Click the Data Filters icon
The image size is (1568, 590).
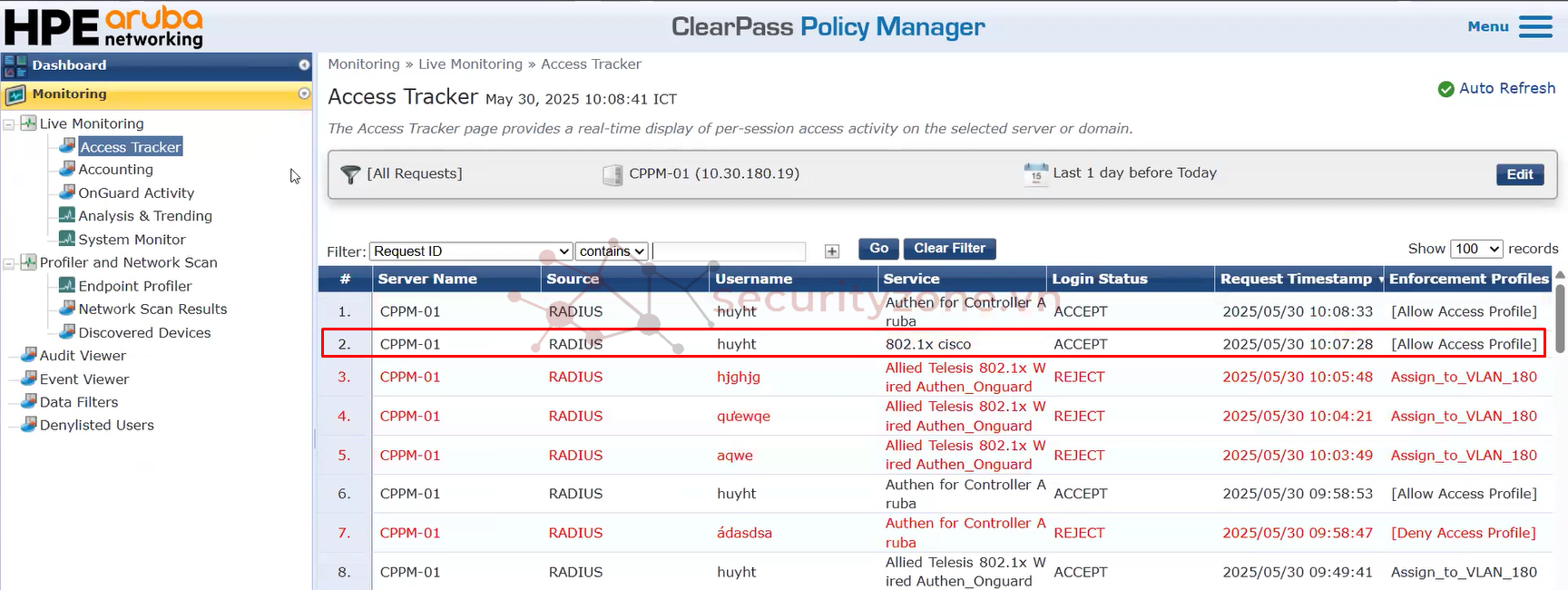(x=29, y=400)
